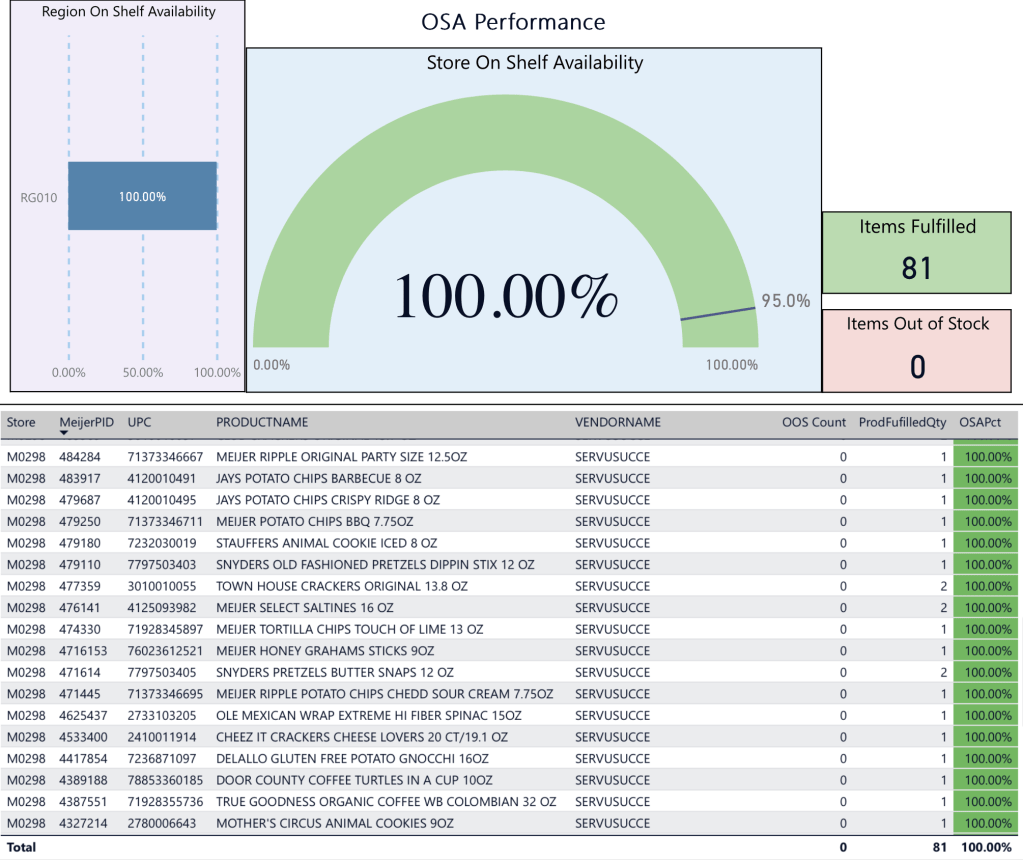The width and height of the screenshot is (1023, 860).
Task: Click the VENDORNAME column header
Action: [618, 422]
